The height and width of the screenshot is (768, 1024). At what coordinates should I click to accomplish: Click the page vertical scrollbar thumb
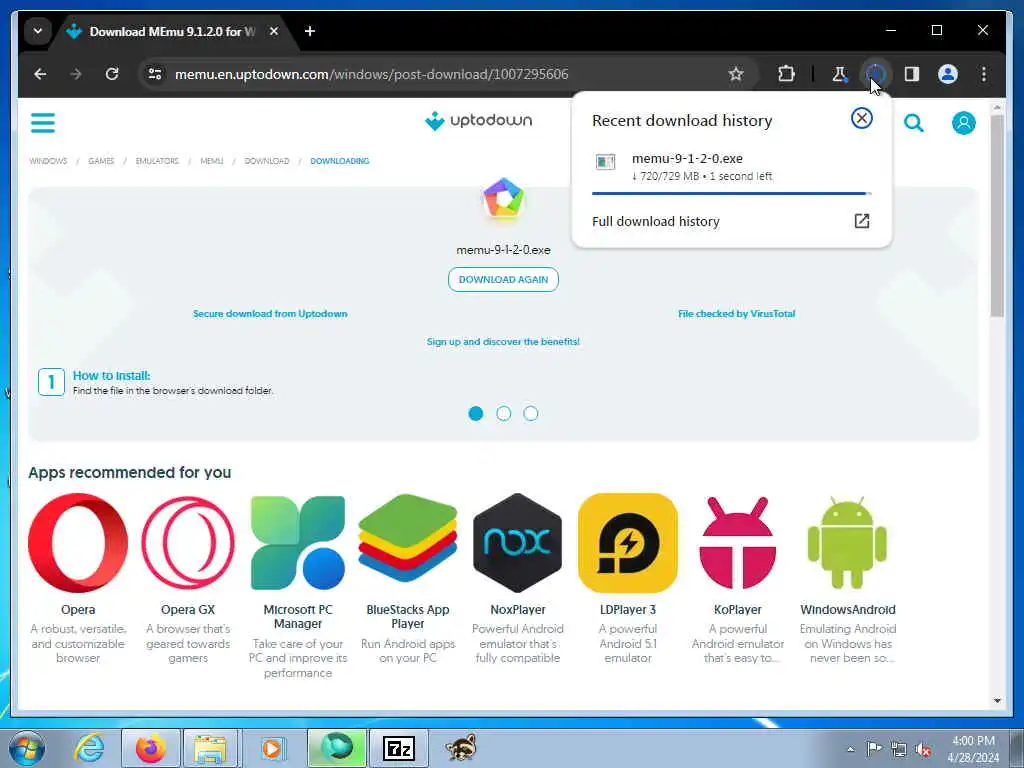click(x=997, y=216)
